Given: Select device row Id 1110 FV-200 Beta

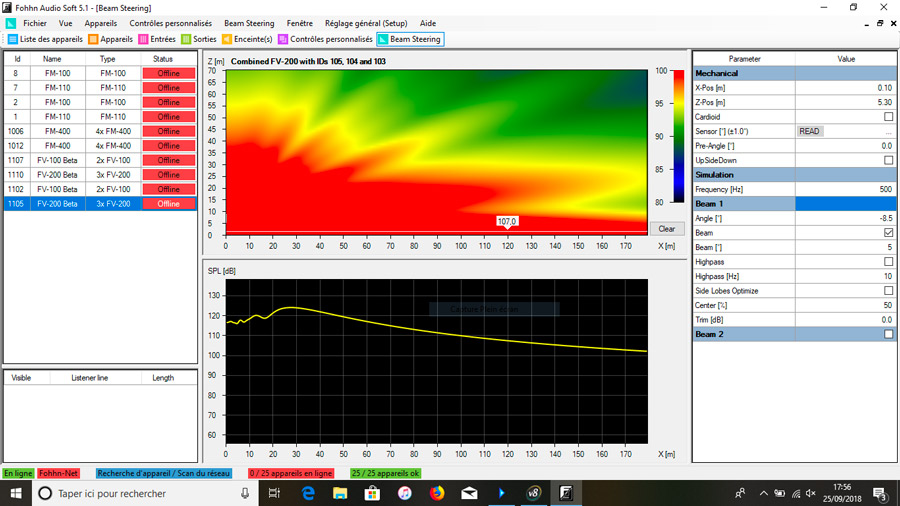Looking at the screenshot, I should pos(100,175).
